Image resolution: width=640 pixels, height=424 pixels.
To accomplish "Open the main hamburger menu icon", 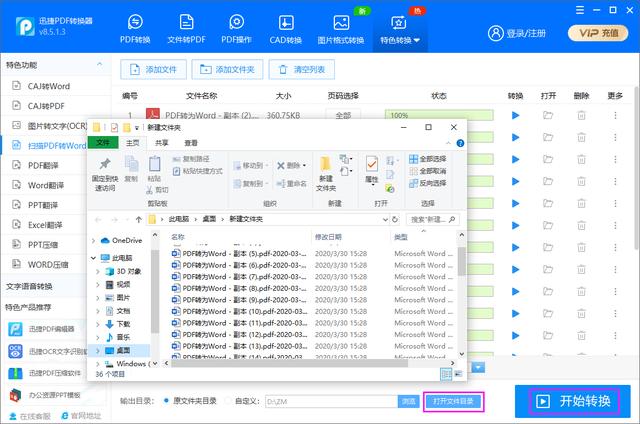I will point(580,10).
